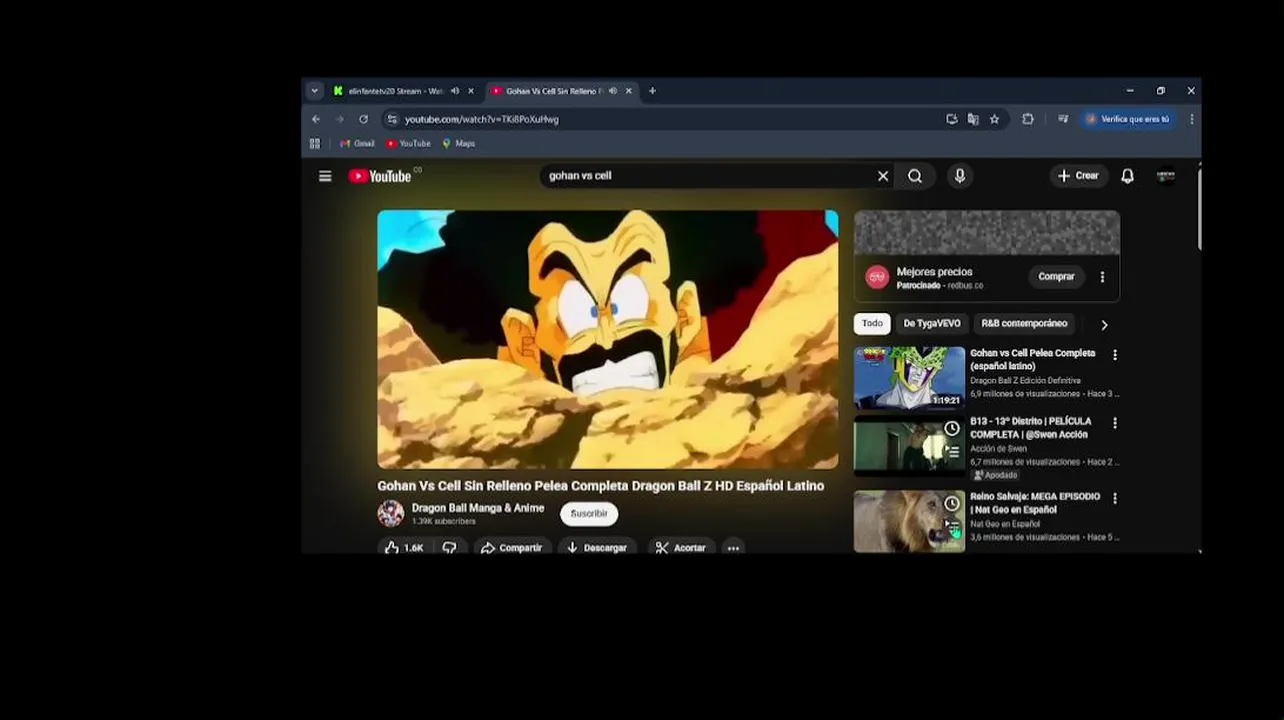Open the Extensions puzzle icon
The height and width of the screenshot is (720, 1284).
coord(1028,119)
